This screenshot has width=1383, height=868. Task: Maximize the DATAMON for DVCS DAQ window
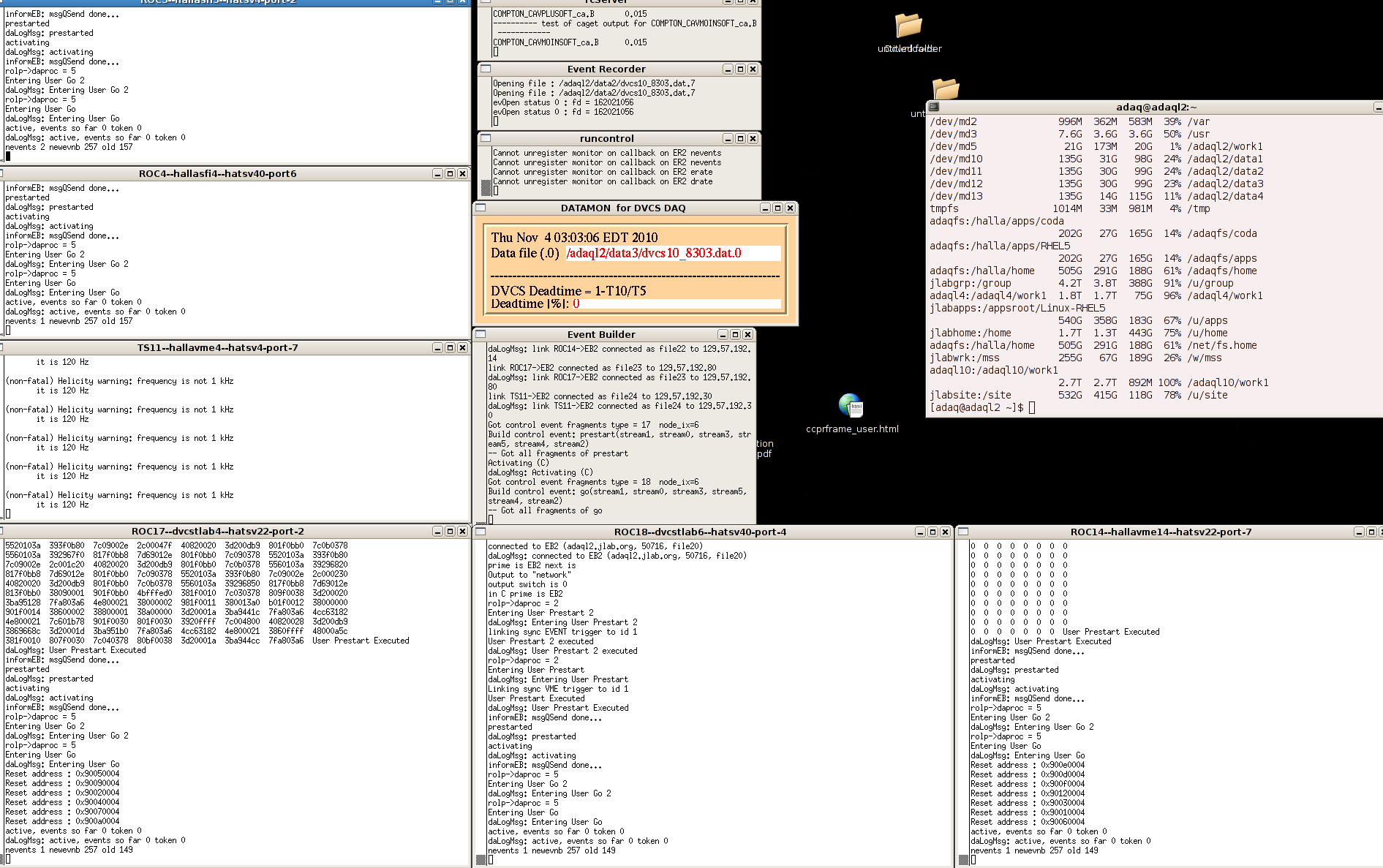(x=777, y=208)
